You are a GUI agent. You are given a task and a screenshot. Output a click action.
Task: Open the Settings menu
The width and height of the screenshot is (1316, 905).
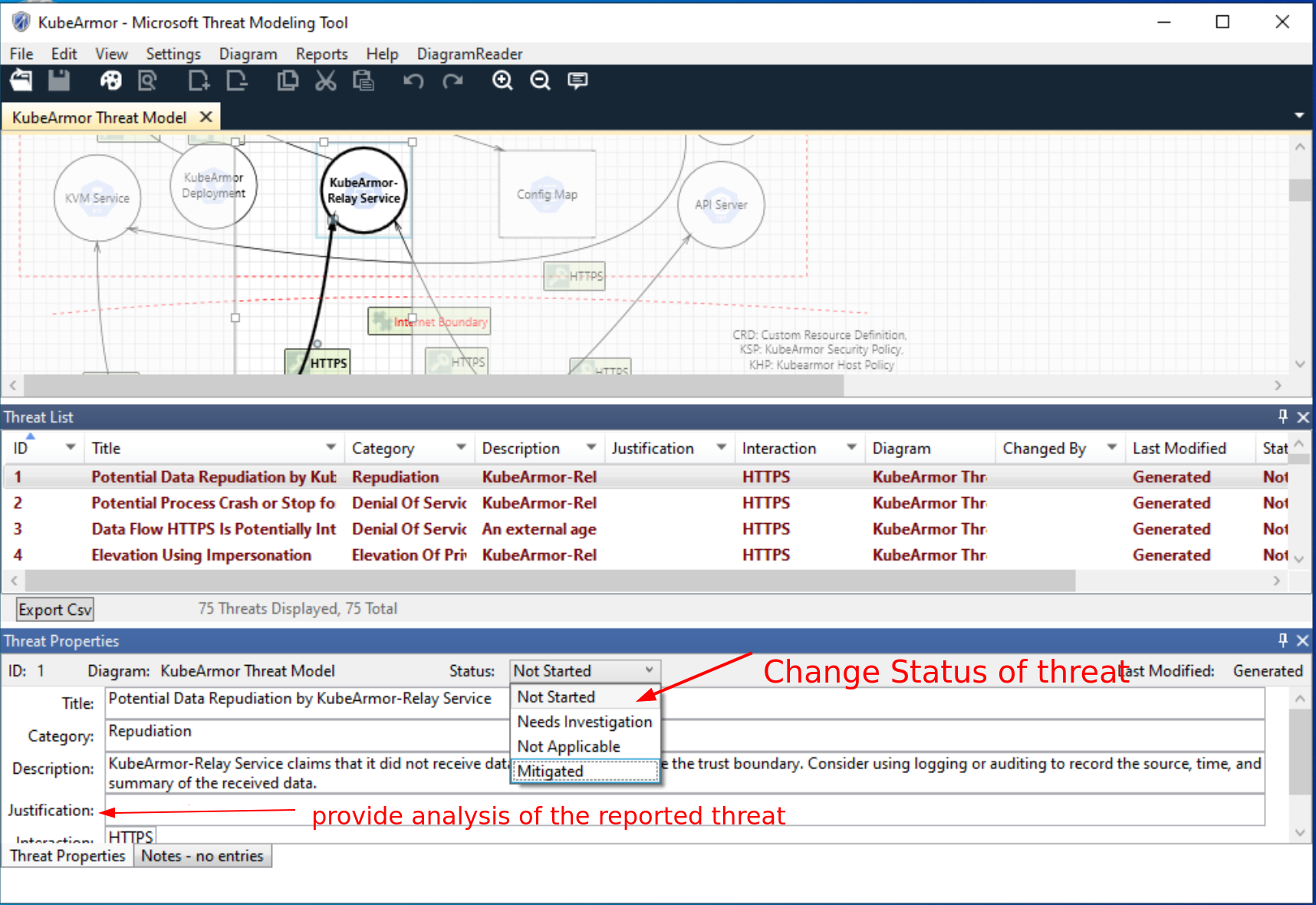pos(173,54)
